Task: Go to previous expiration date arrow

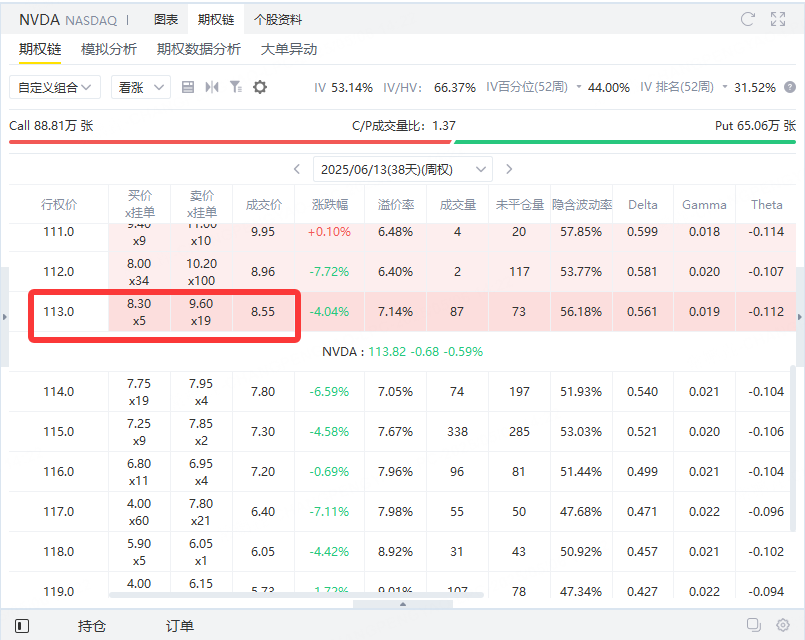Action: [x=297, y=169]
